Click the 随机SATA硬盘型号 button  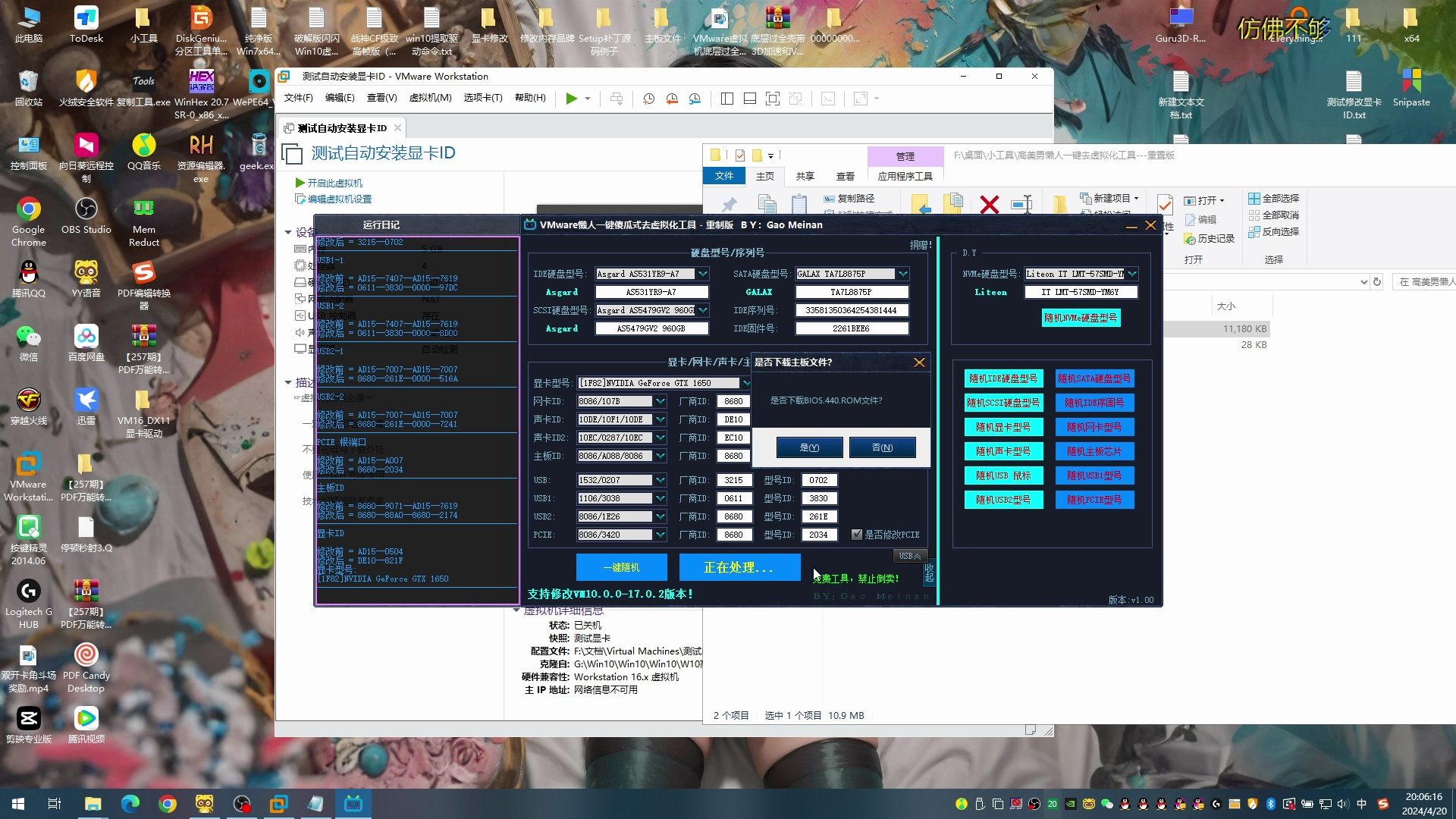pyautogui.click(x=1094, y=378)
